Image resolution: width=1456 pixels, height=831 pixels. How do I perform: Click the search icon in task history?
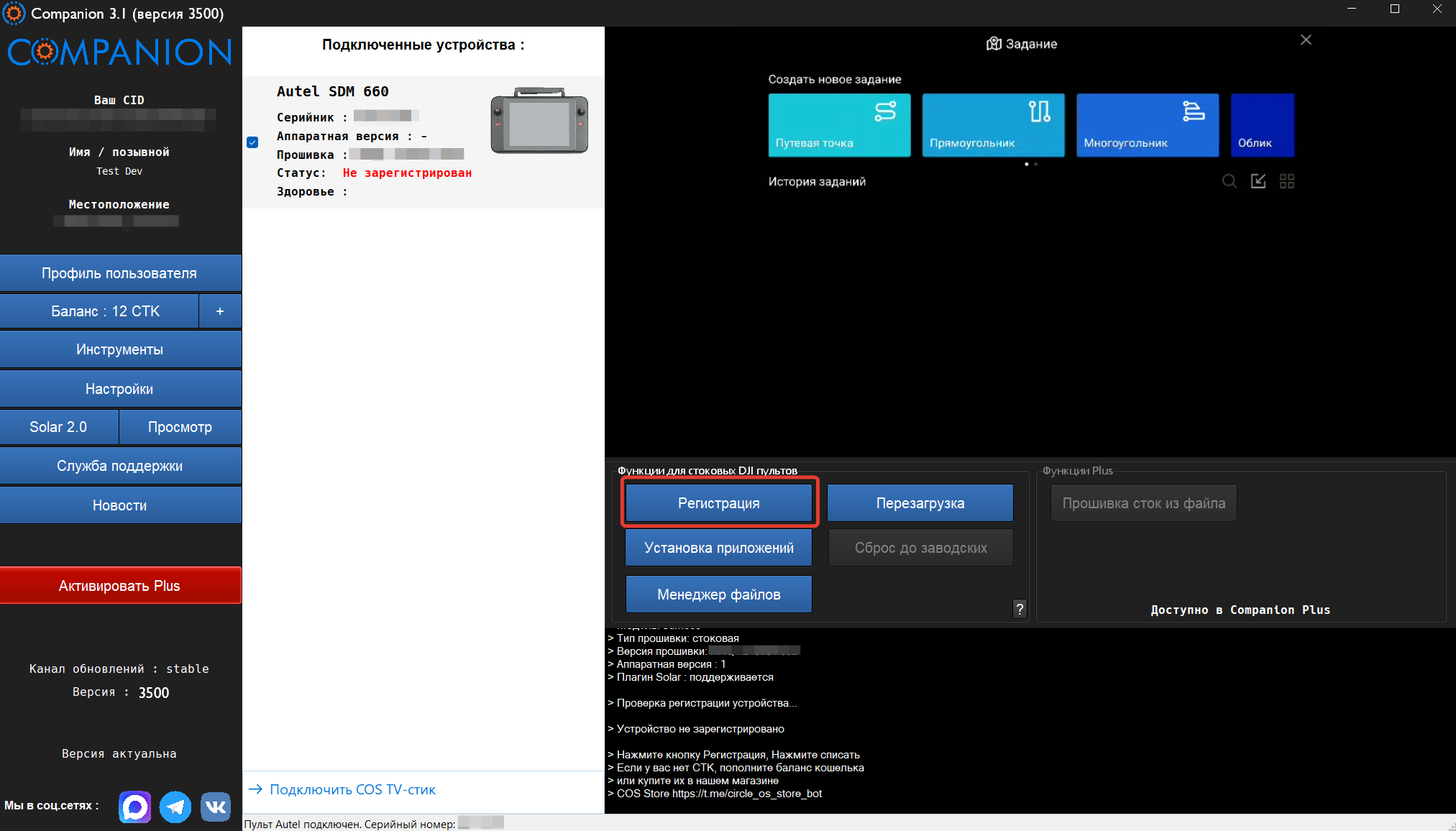click(x=1230, y=181)
